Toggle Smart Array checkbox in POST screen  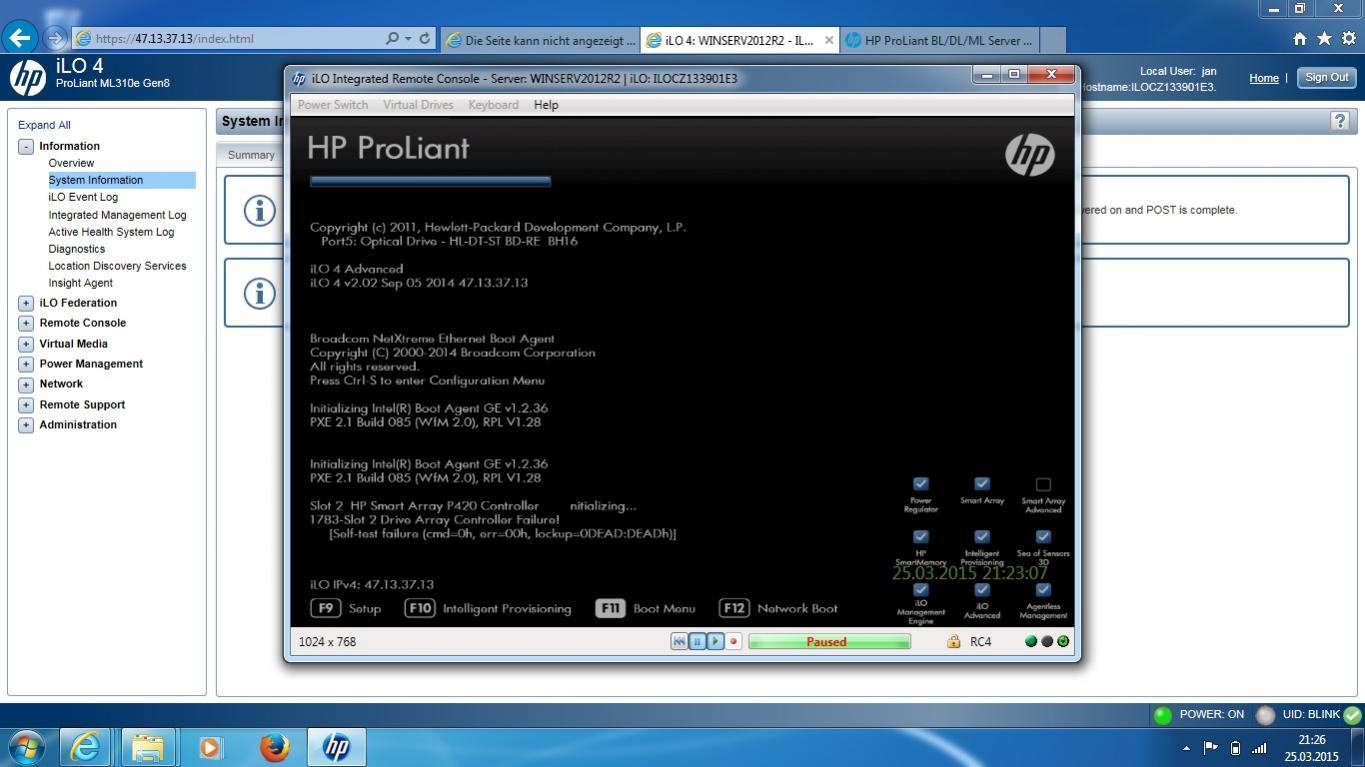tap(982, 484)
